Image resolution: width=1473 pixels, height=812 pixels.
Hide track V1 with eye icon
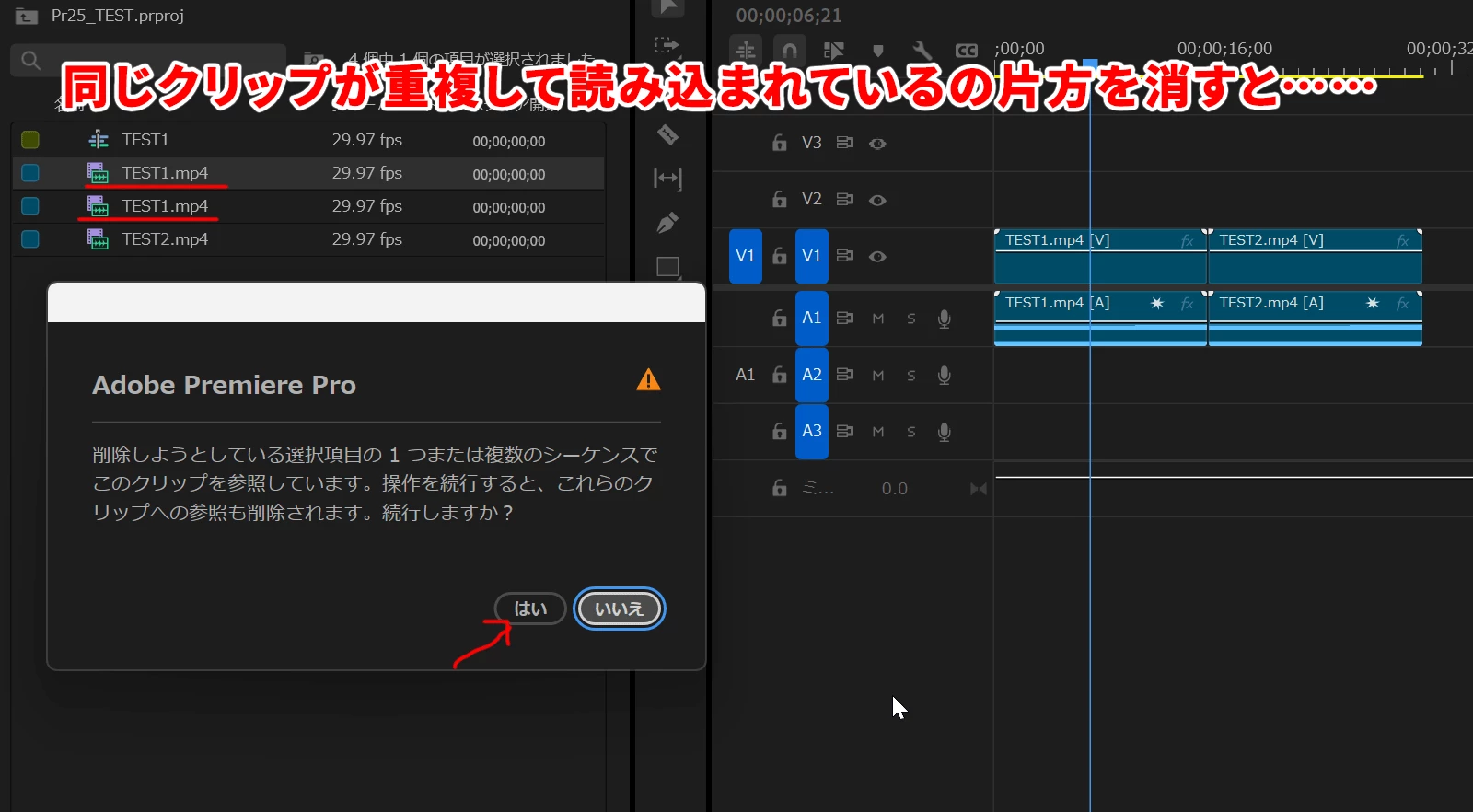(877, 256)
